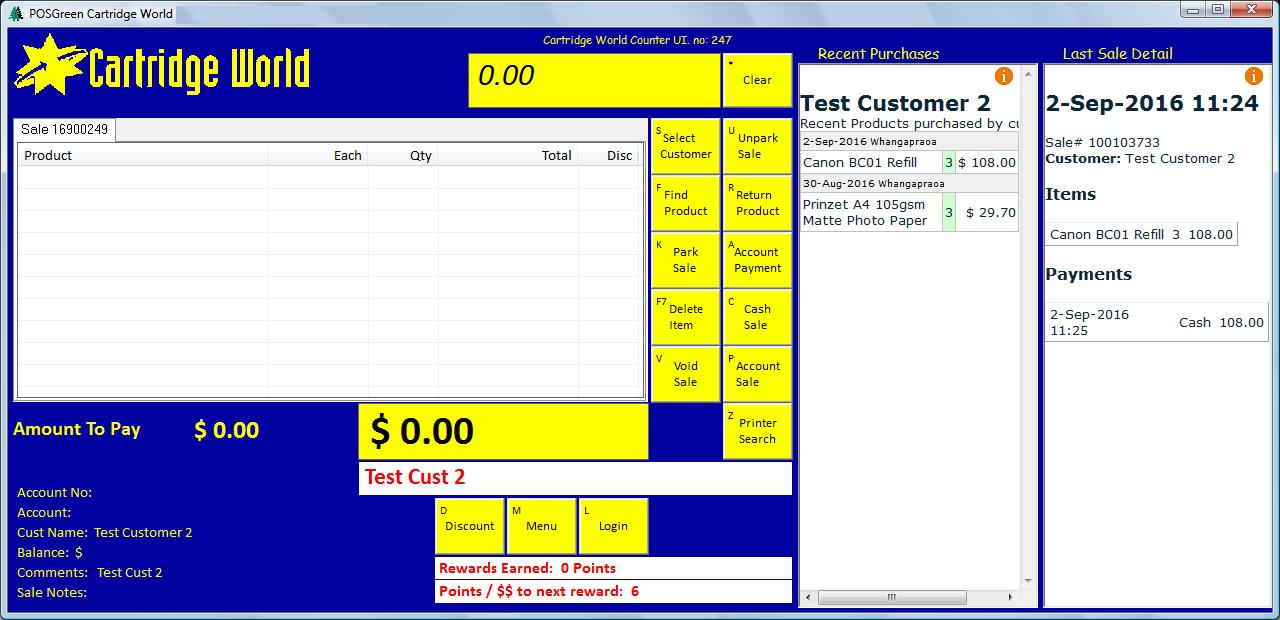Click the Recent Purchases orange info icon

(1004, 77)
